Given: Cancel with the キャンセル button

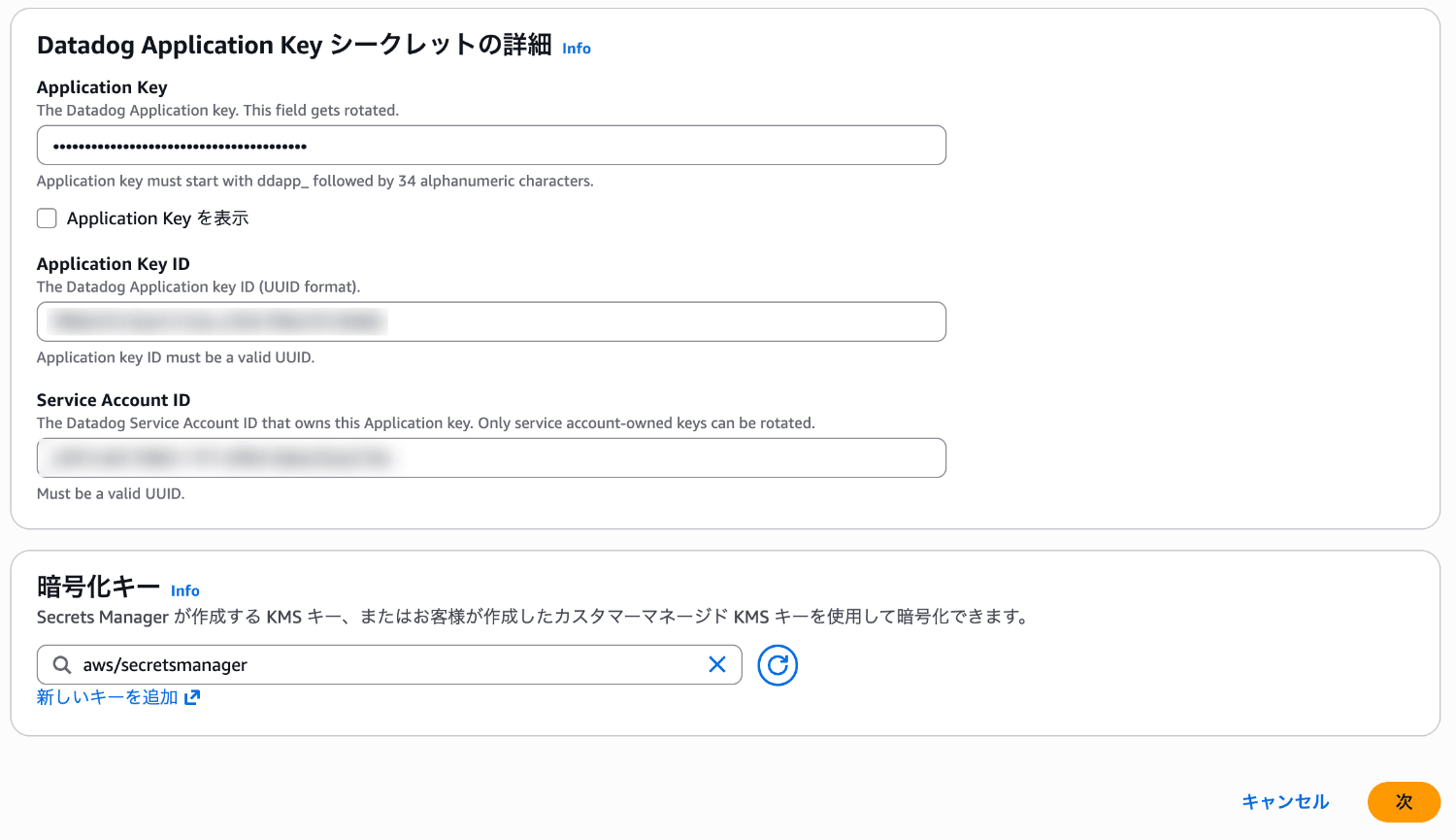Looking at the screenshot, I should [1285, 802].
